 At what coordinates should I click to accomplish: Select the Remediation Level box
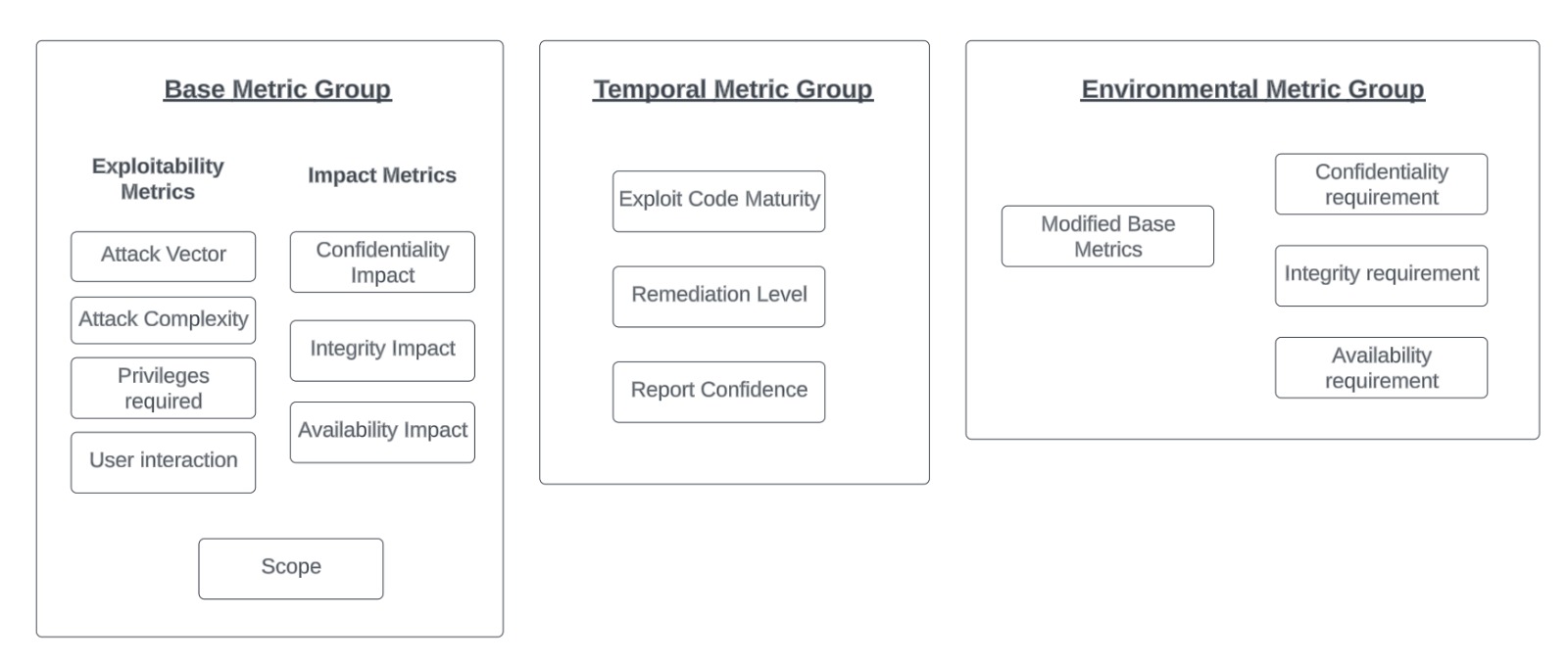tap(719, 296)
